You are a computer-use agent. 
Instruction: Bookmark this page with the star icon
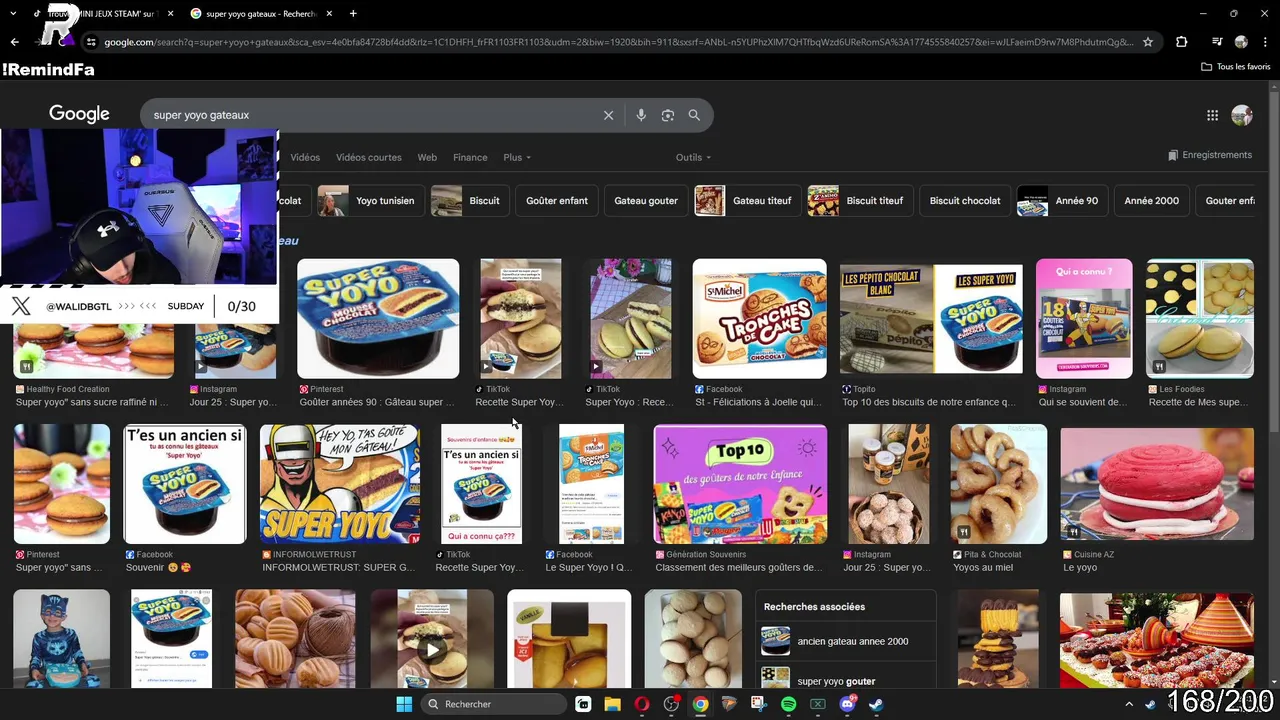click(x=1148, y=42)
